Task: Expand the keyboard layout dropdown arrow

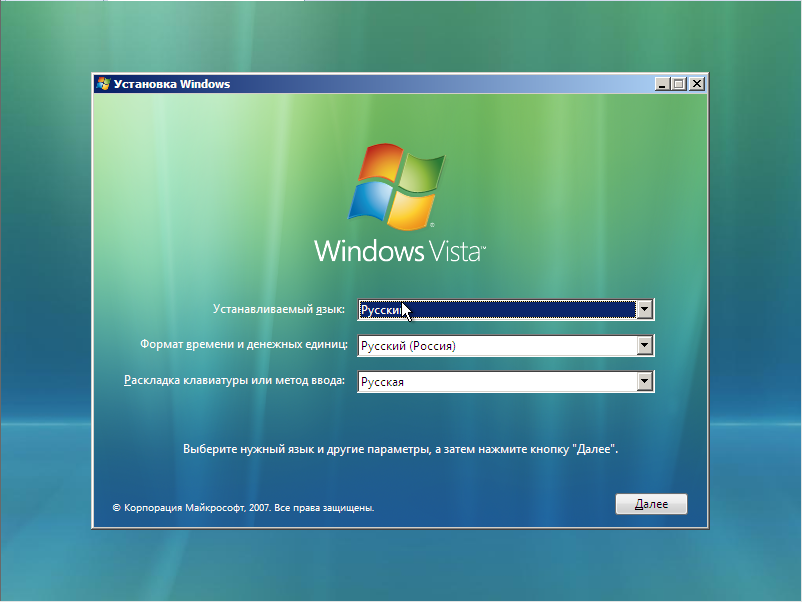Action: [x=644, y=381]
